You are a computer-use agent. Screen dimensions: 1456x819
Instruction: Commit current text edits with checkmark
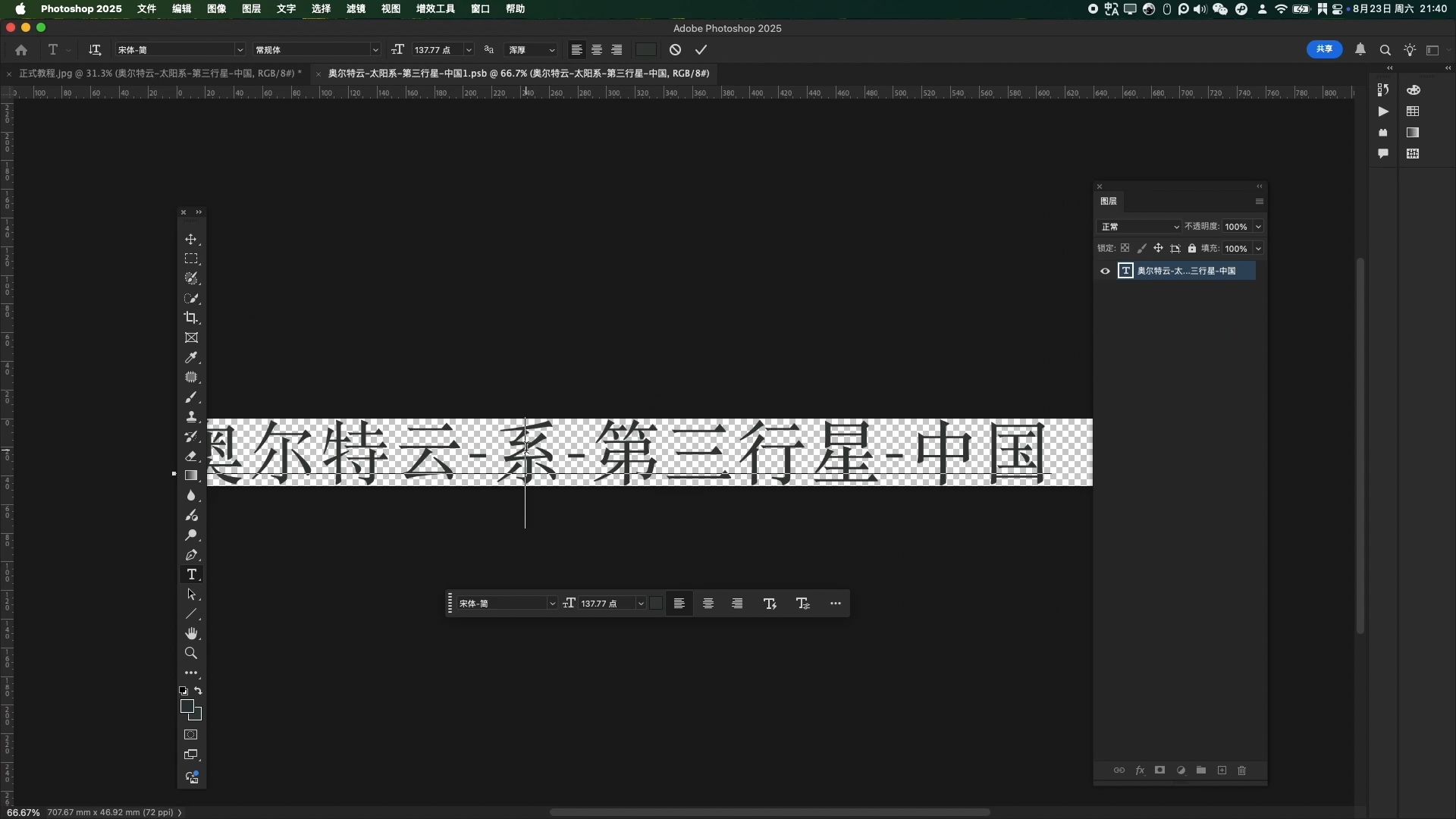click(x=701, y=50)
